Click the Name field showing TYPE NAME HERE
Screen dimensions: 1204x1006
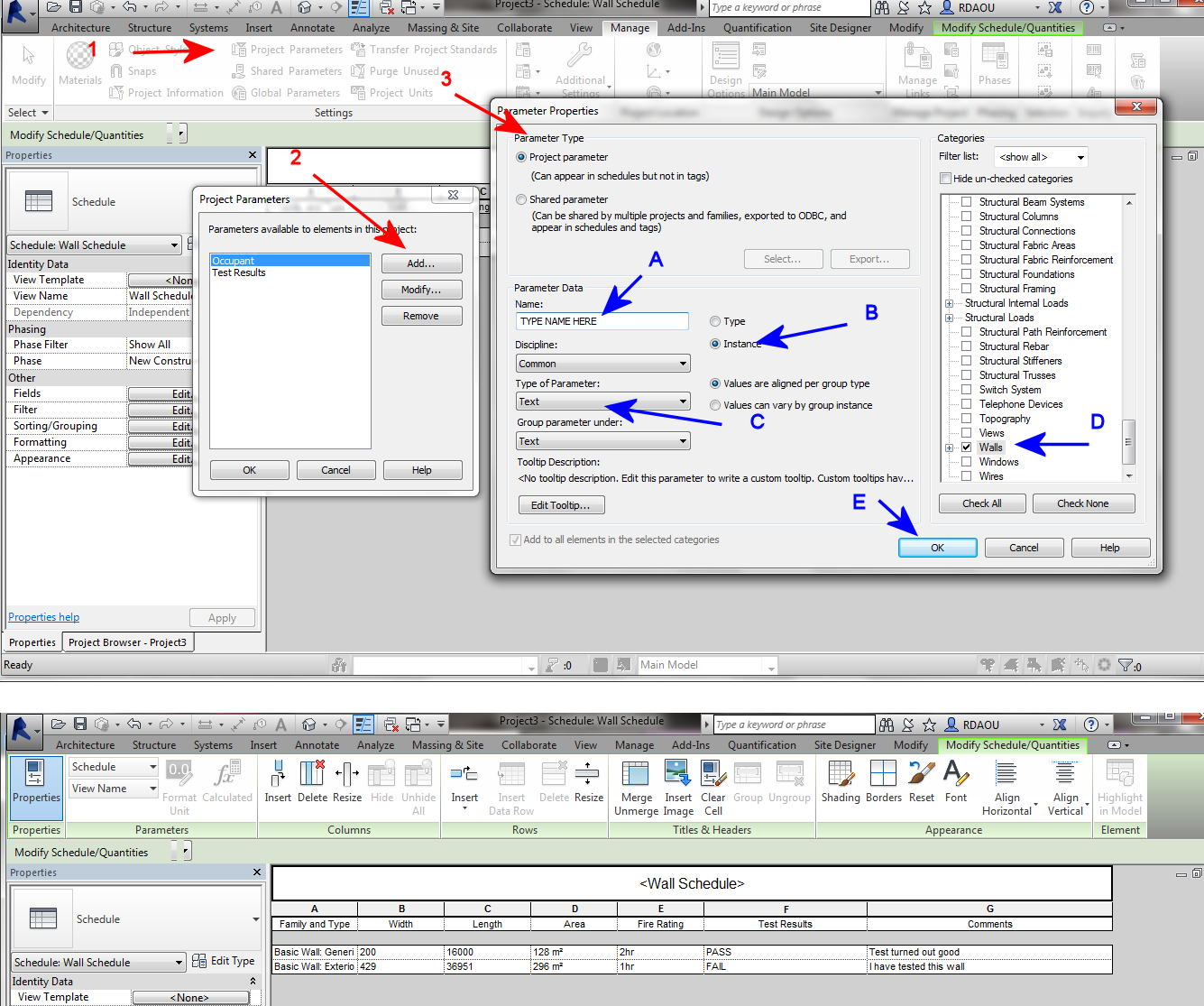(x=602, y=320)
